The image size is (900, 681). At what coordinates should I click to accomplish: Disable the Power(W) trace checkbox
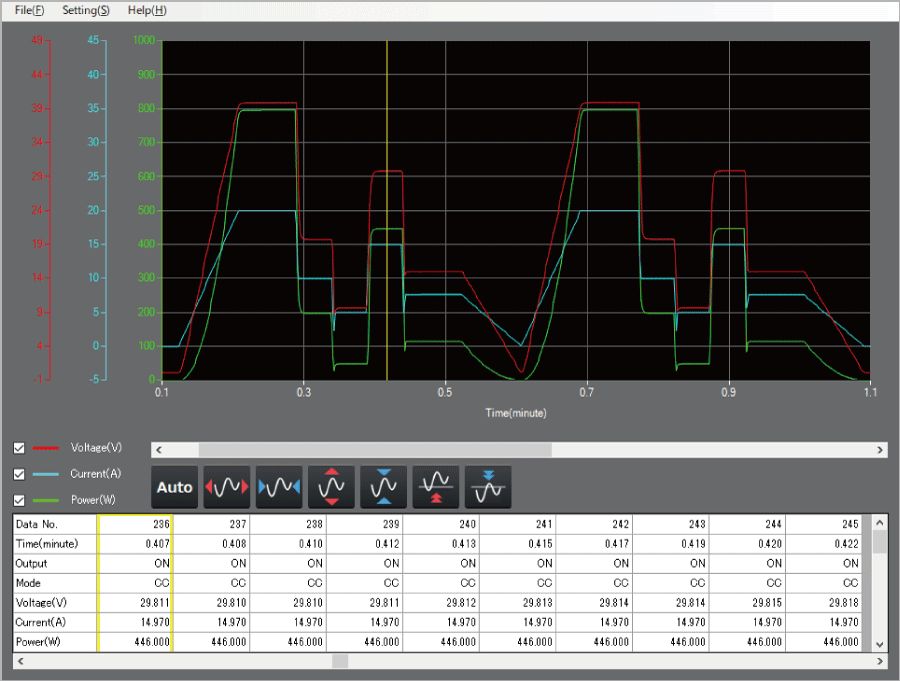click(19, 499)
